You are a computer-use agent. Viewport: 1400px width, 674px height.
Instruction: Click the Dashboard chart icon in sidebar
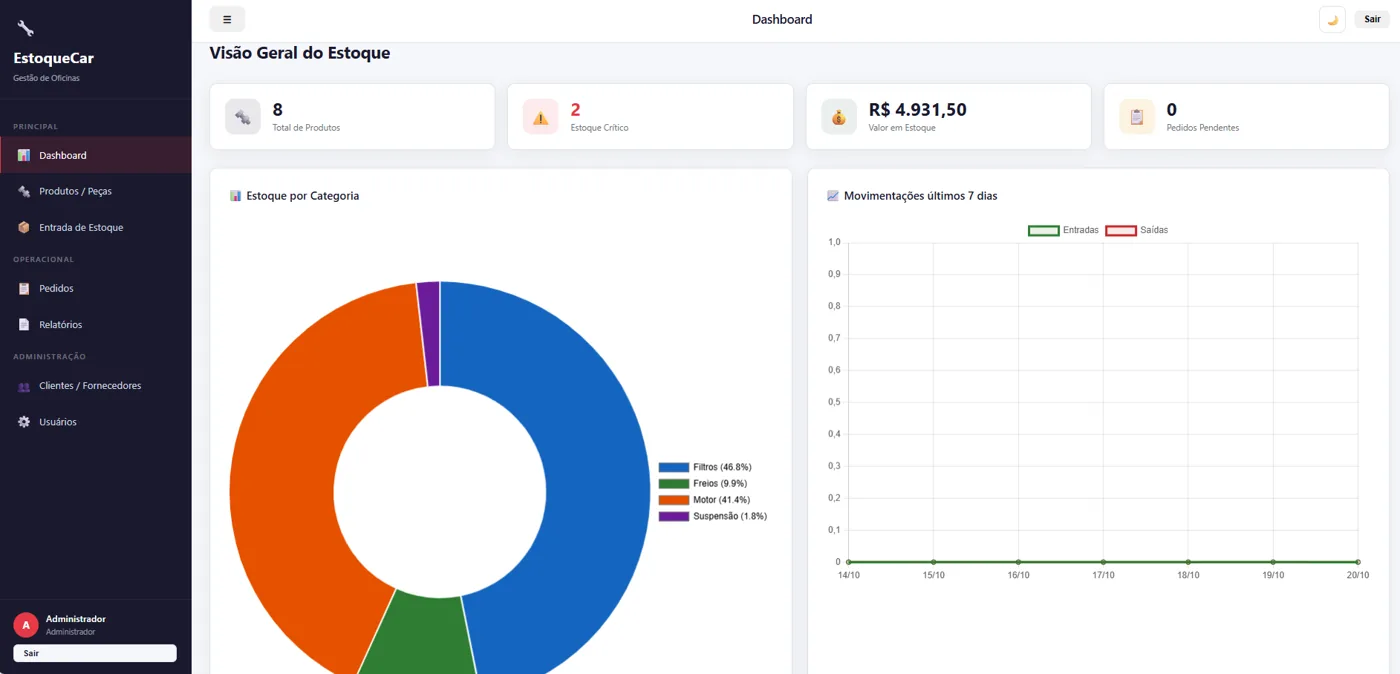[x=24, y=156]
